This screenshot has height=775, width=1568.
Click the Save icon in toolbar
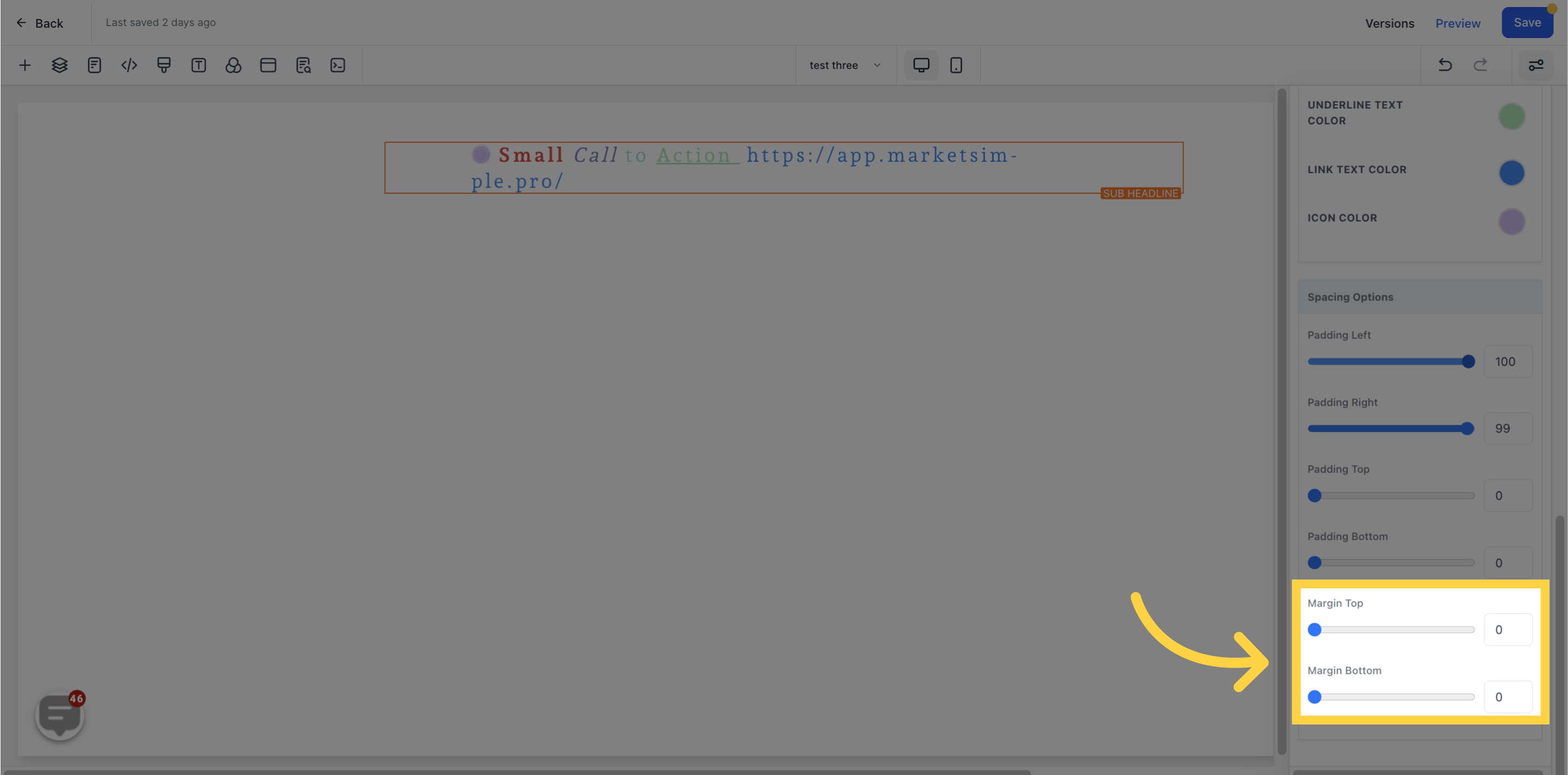click(1526, 22)
